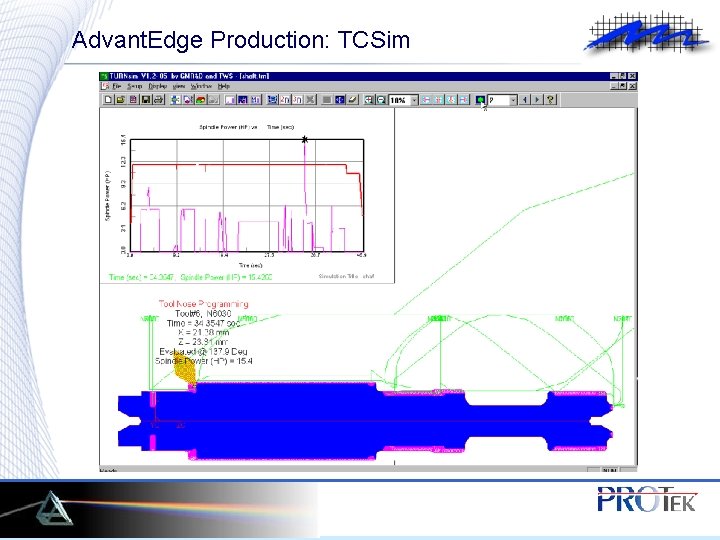Click the New file blank-page icon
Image resolution: width=720 pixels, height=540 pixels.
(x=108, y=100)
